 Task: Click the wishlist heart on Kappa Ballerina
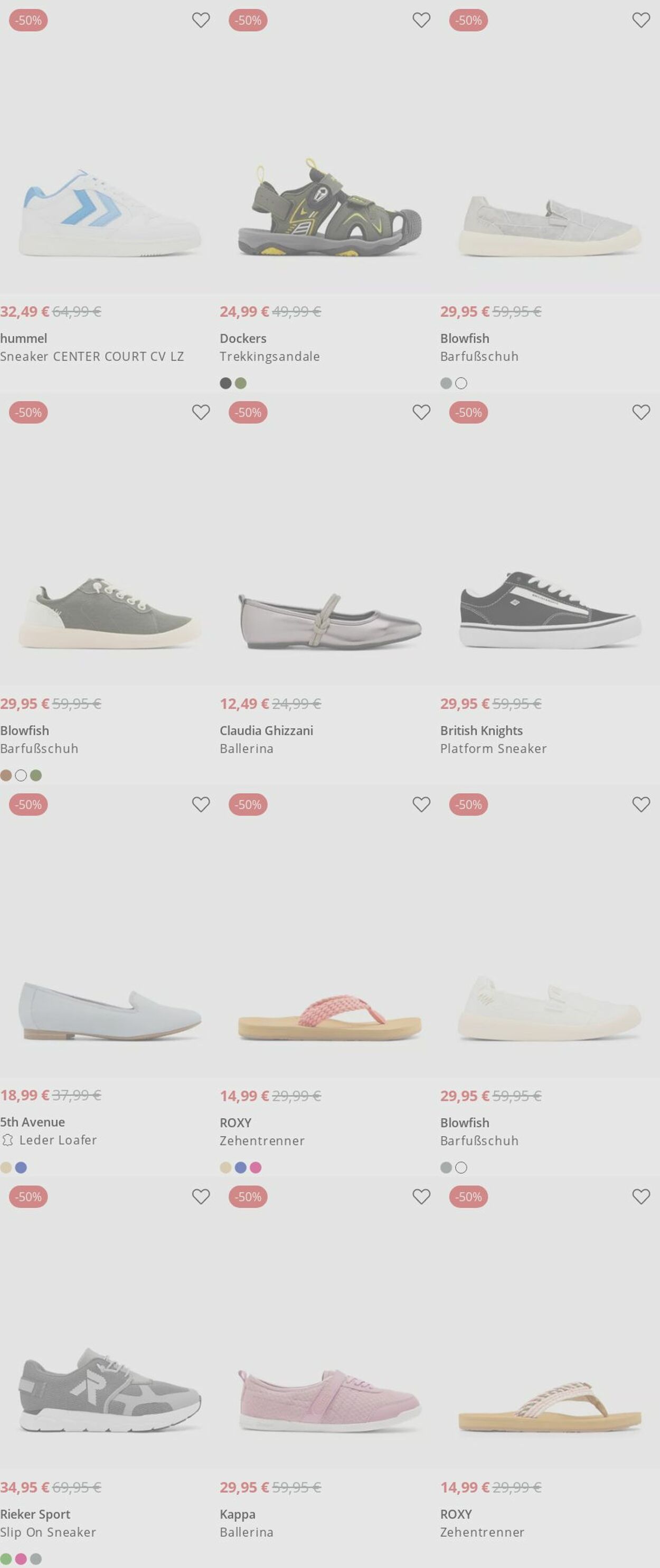tap(421, 1196)
